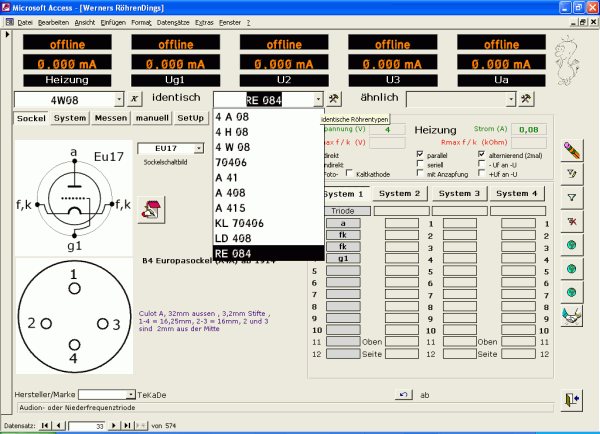This screenshot has height=434, width=600.
Task: Click the 'Audion- oder Niederfrequenztriode' description text
Action: (77, 408)
